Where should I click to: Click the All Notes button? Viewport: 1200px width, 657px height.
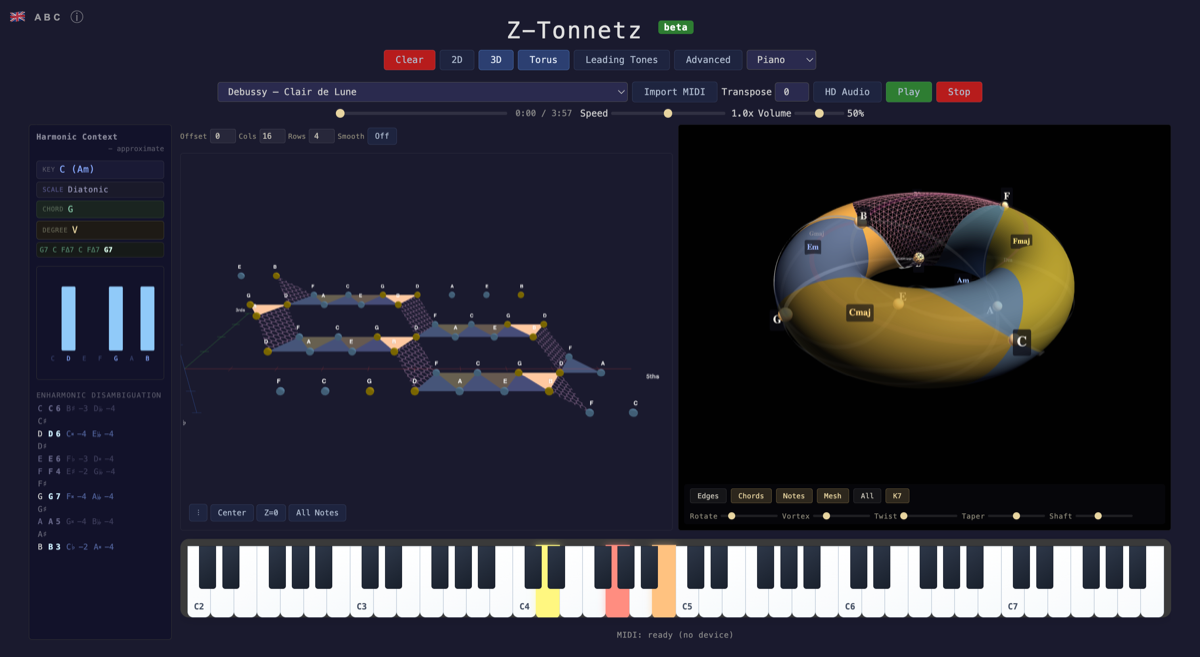coord(318,513)
